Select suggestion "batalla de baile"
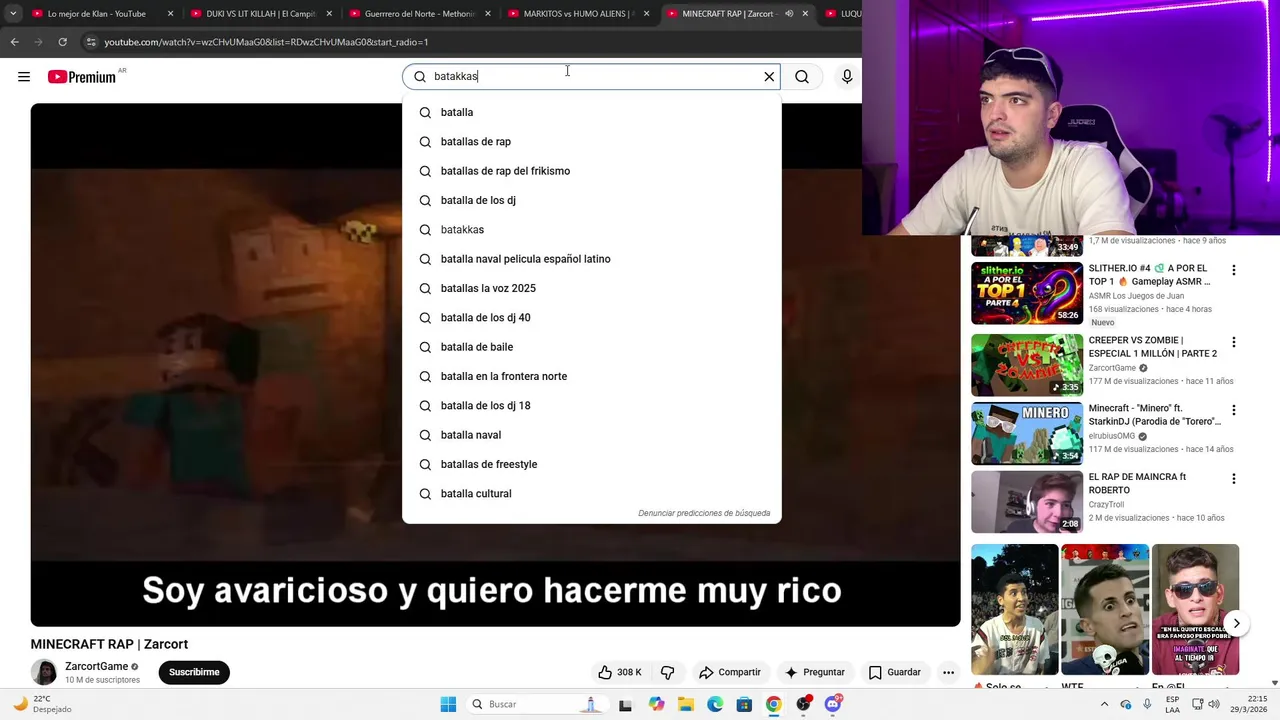The width and height of the screenshot is (1280, 720). [591, 347]
